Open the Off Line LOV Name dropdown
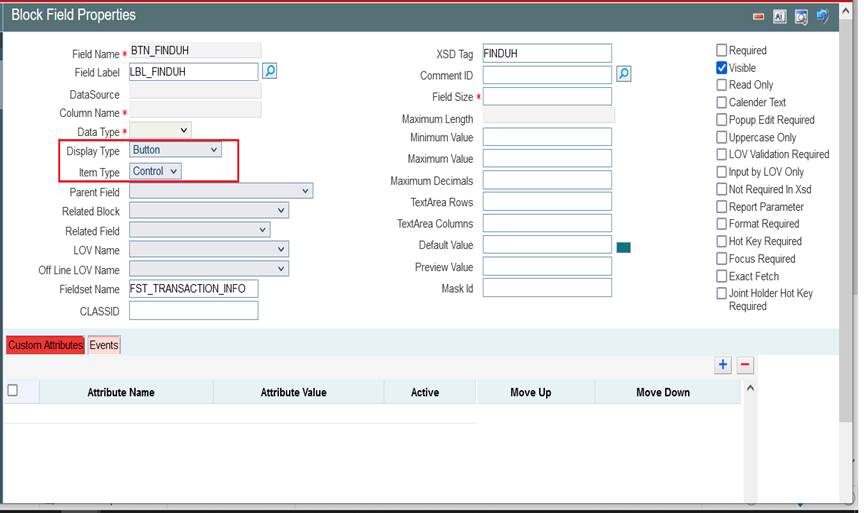 point(209,268)
